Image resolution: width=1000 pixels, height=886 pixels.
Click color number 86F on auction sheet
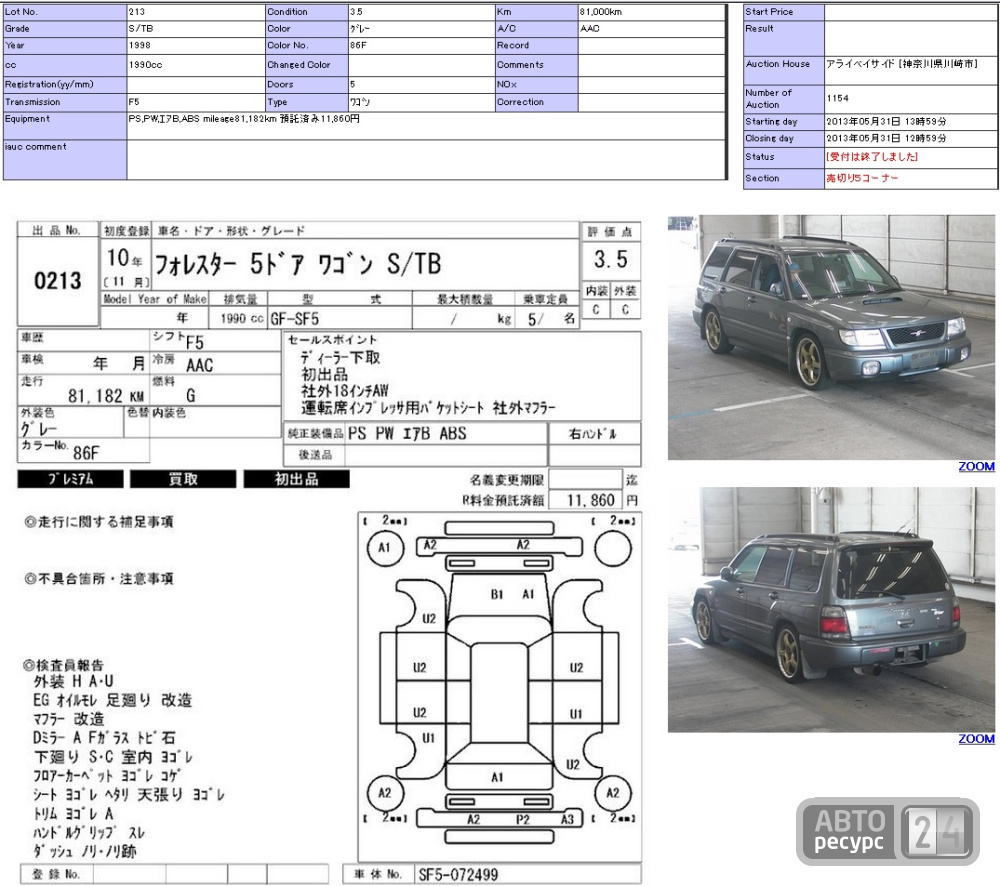click(x=86, y=453)
